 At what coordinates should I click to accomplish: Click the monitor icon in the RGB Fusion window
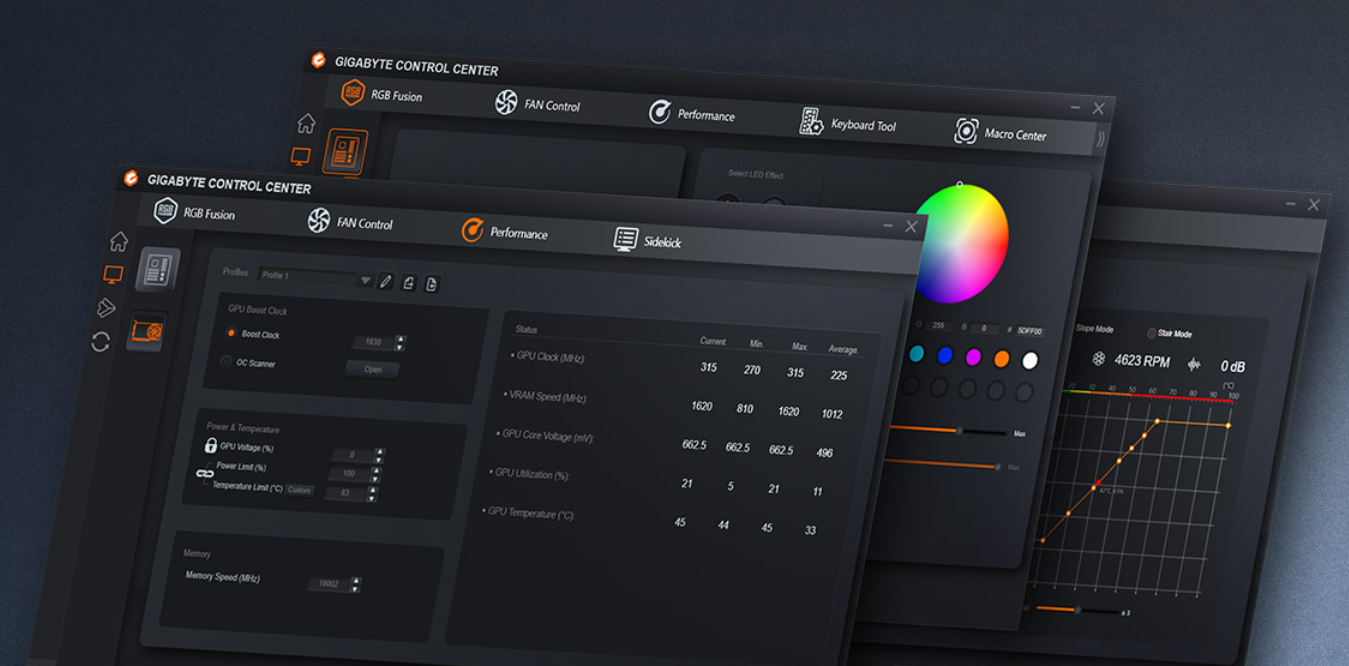[x=300, y=156]
